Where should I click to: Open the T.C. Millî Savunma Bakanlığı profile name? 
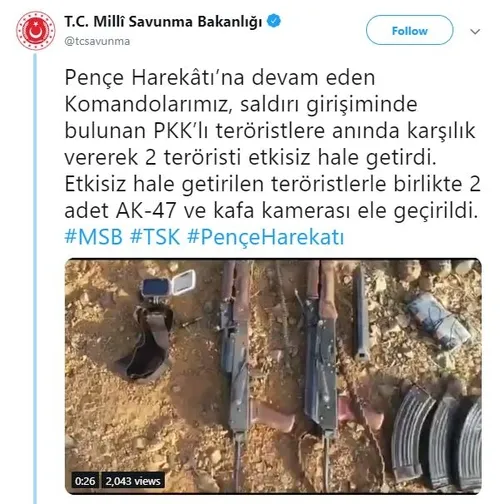pyautogui.click(x=163, y=22)
